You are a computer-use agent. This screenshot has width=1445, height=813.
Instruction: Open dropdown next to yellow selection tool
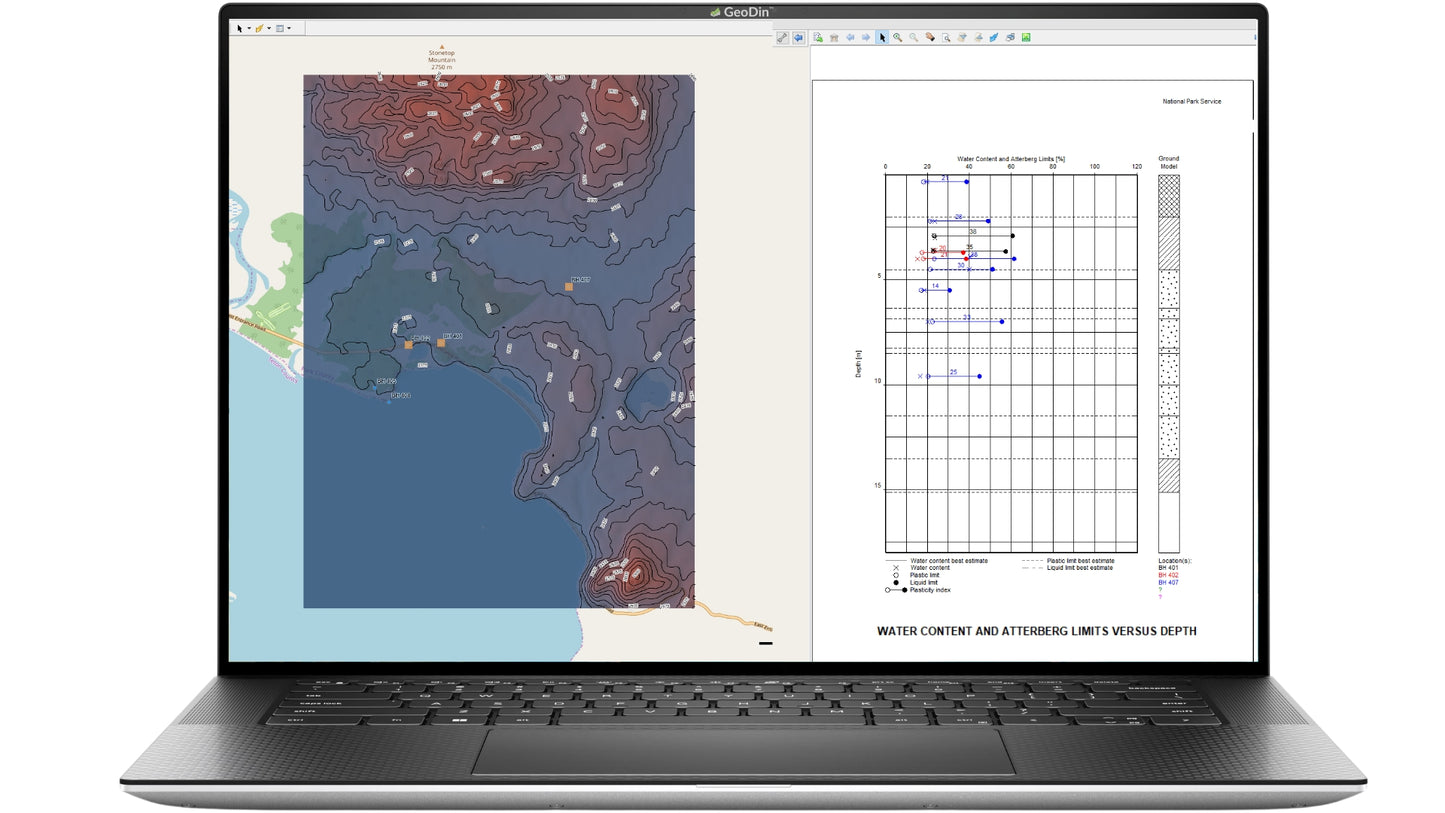[x=269, y=29]
